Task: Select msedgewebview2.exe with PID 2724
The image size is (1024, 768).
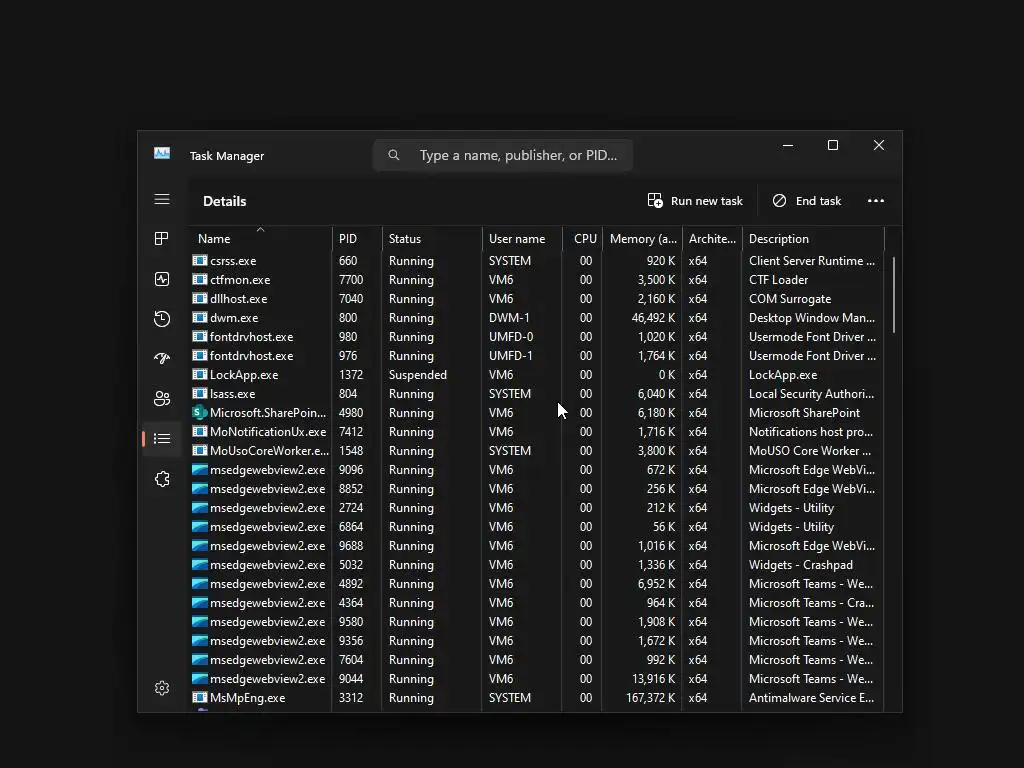Action: 267,507
